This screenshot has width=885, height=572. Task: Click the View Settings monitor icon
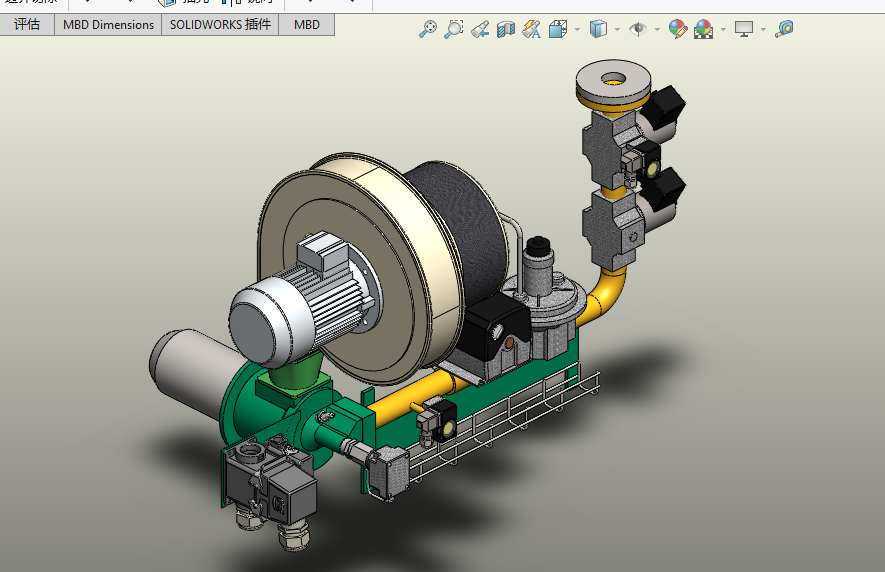coord(743,29)
